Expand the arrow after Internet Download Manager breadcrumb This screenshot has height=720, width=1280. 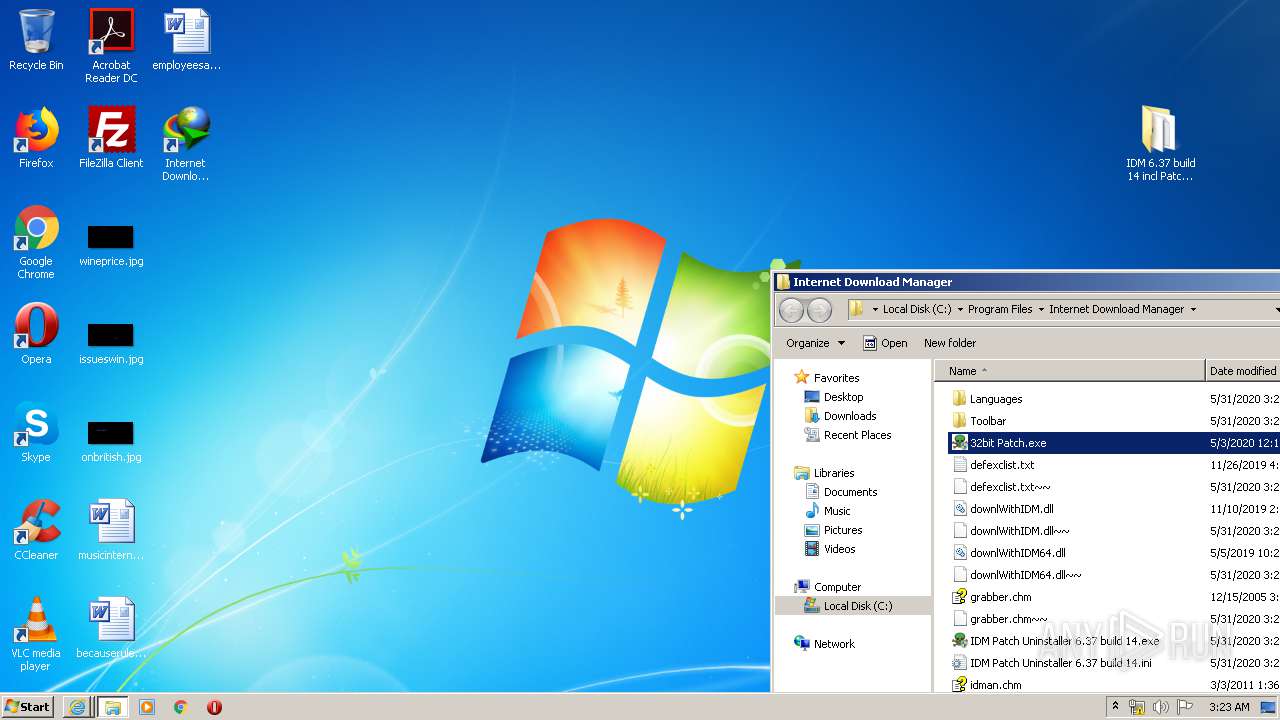tap(1193, 310)
